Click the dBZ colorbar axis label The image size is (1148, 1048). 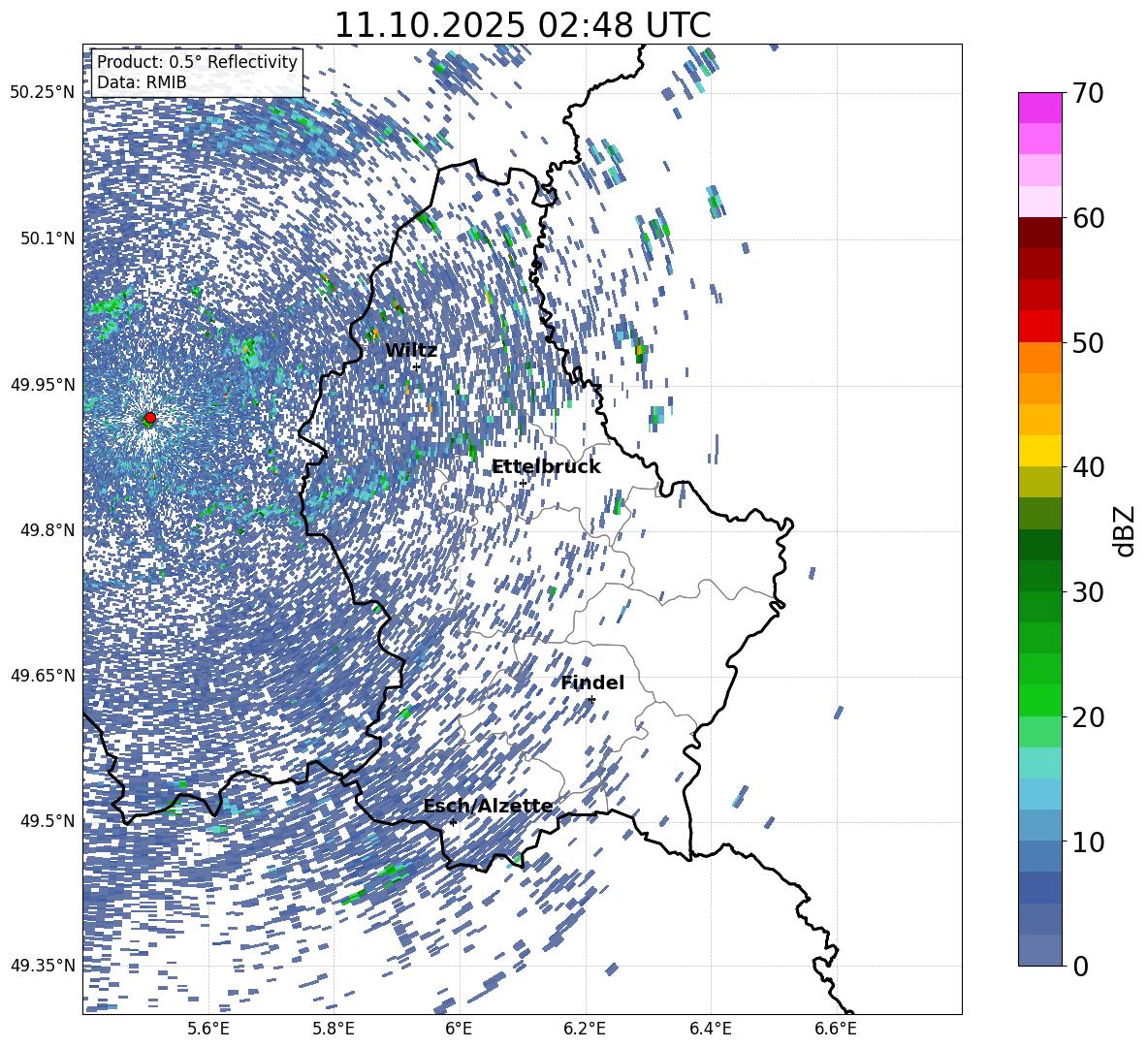click(1126, 530)
